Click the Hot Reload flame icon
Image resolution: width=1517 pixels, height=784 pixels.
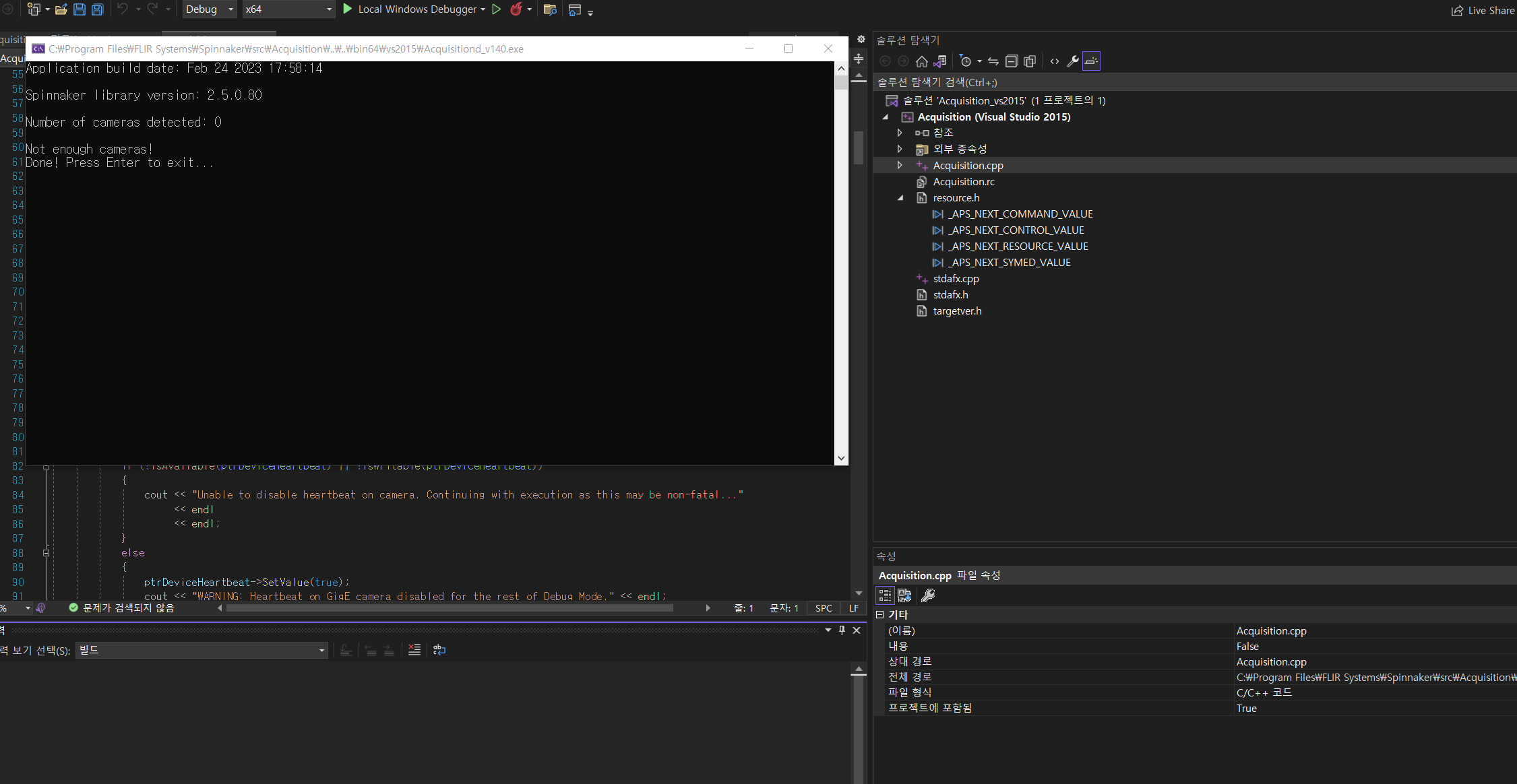tap(516, 9)
